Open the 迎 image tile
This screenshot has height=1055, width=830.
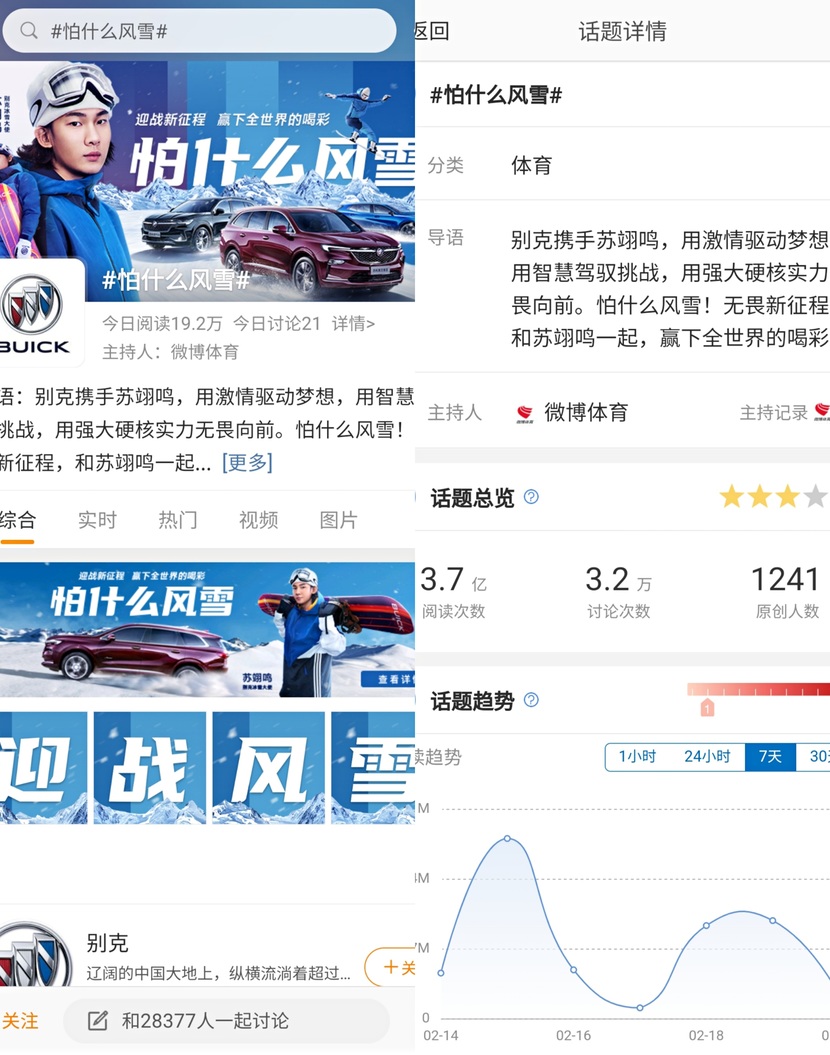tap(43, 768)
